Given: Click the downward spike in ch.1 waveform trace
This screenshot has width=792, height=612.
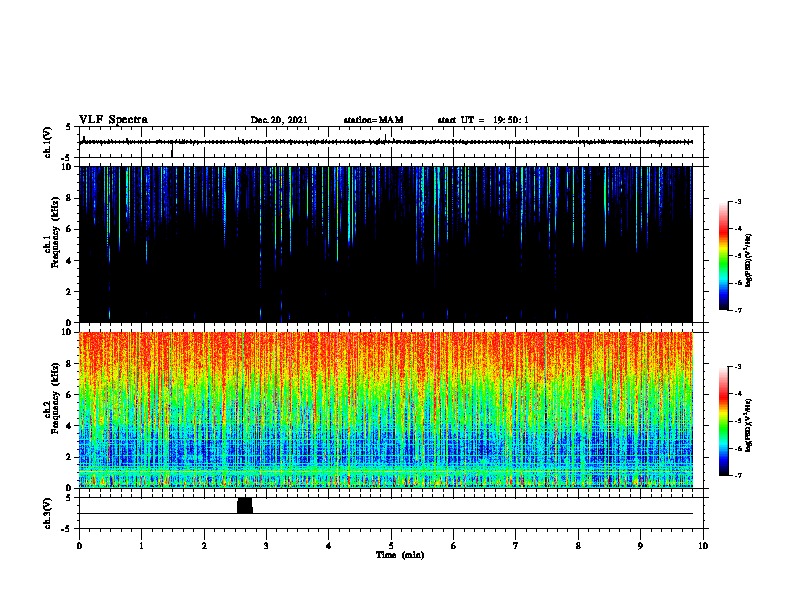Looking at the screenshot, I should tap(172, 150).
